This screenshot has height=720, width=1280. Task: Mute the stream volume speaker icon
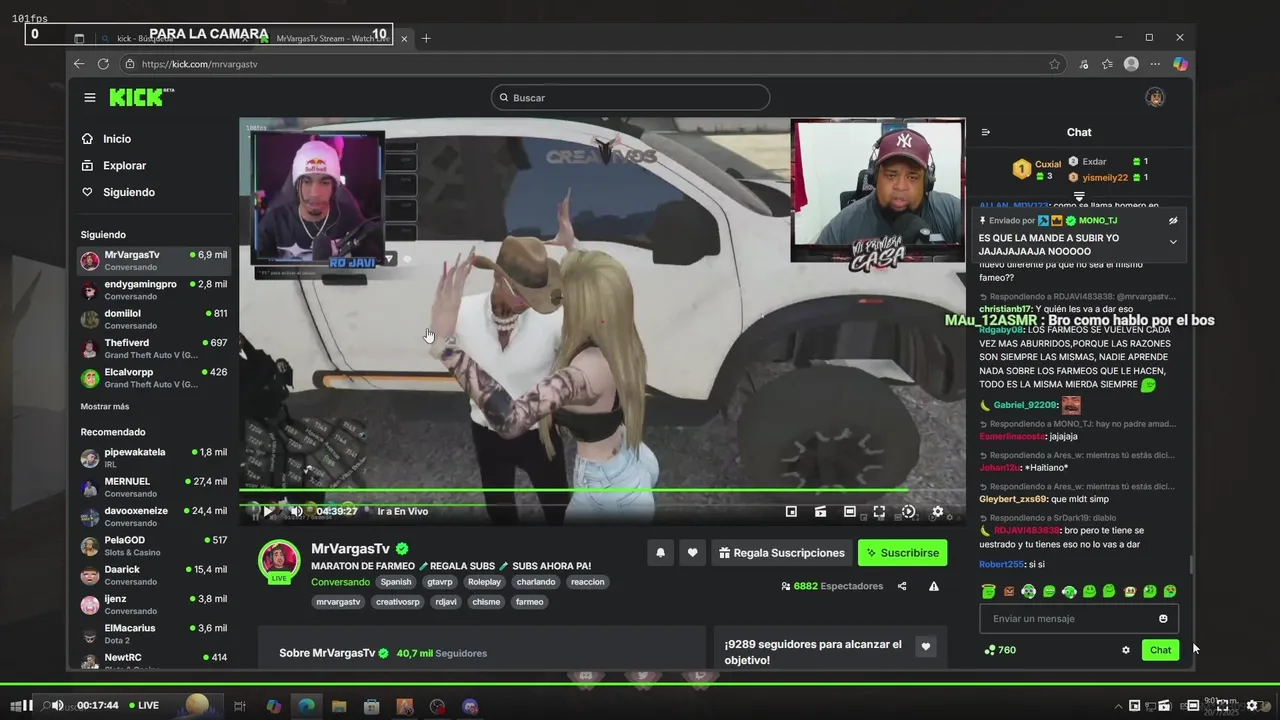296,511
